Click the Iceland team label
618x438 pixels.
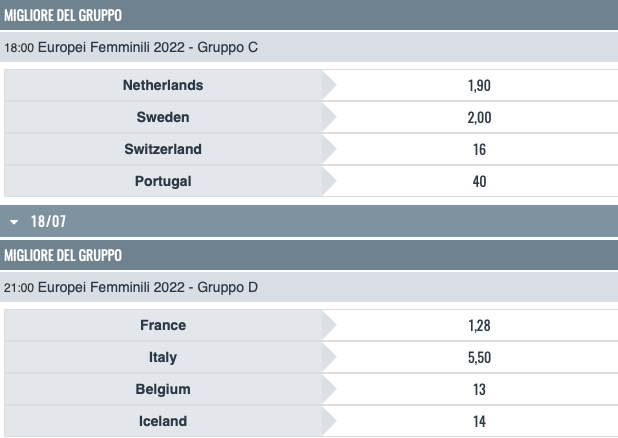tap(163, 422)
